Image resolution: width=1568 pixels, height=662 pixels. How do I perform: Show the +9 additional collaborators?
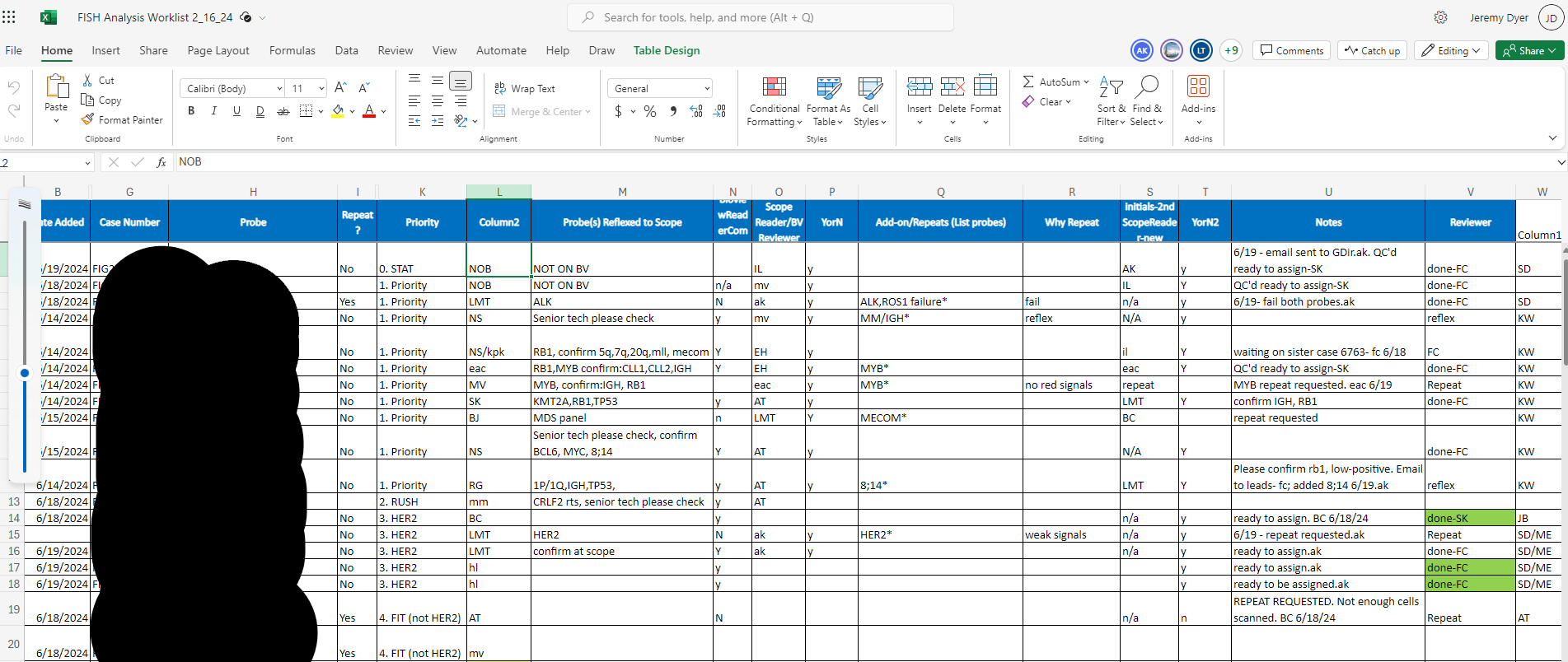pos(1231,50)
